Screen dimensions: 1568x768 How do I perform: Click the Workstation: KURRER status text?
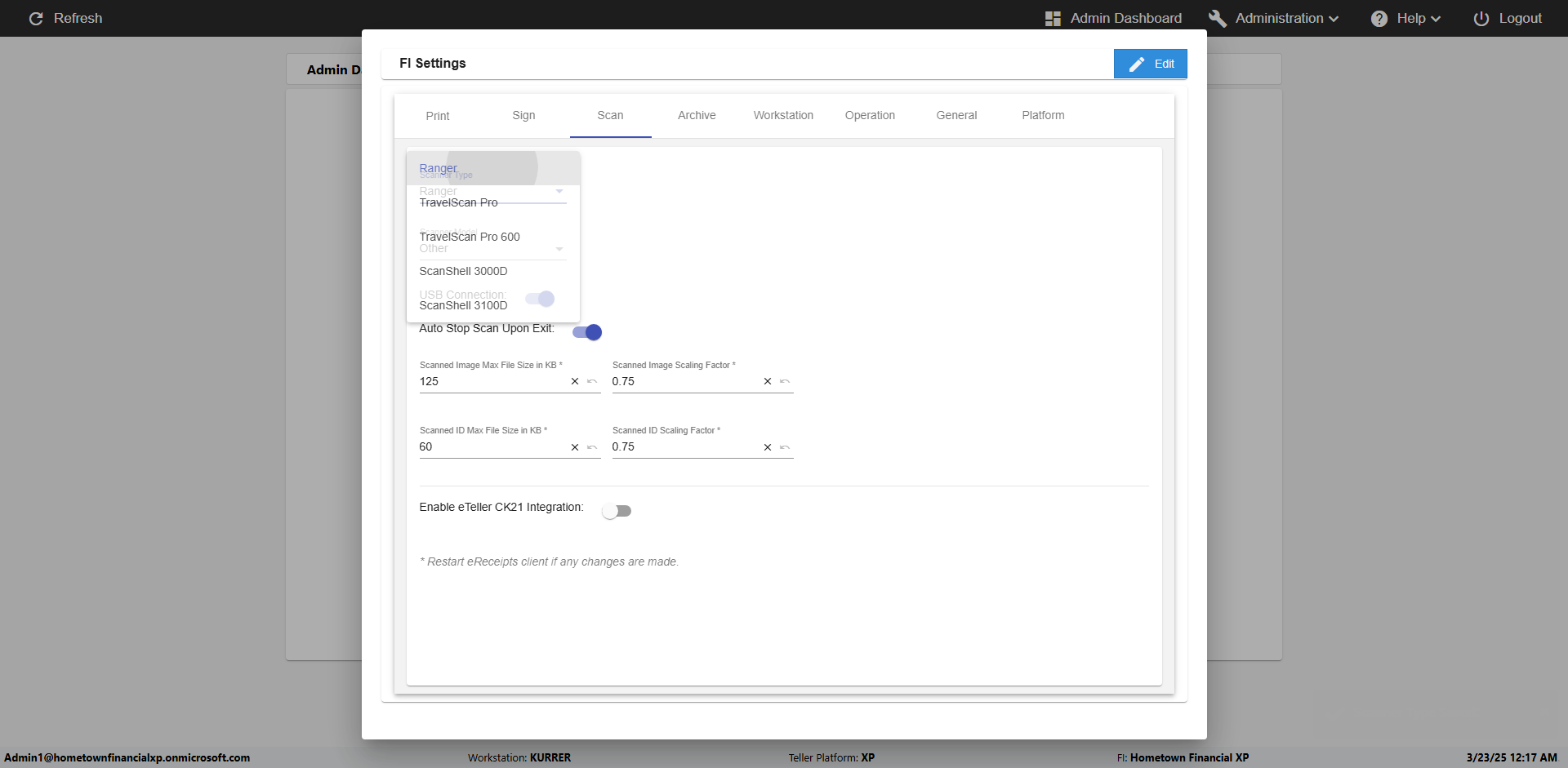[x=519, y=757]
